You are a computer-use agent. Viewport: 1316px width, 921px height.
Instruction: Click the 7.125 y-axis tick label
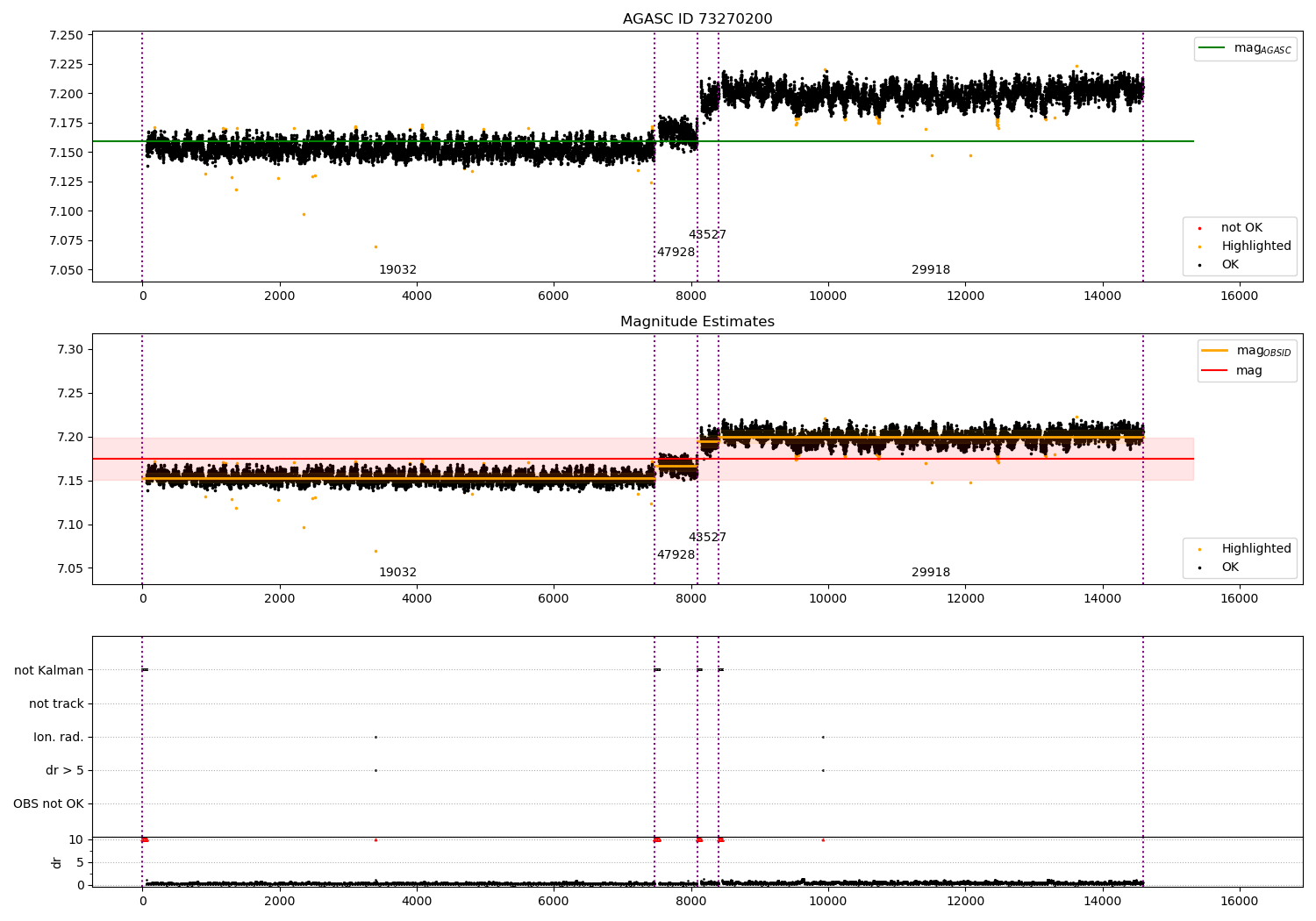click(x=67, y=182)
